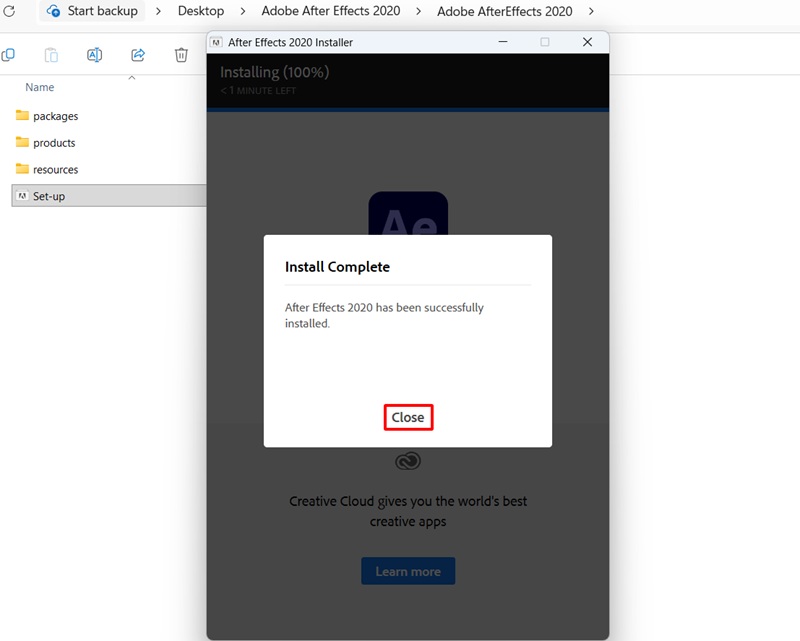Sort files by the Name column header
Screen dimensions: 800x641
tap(40, 87)
